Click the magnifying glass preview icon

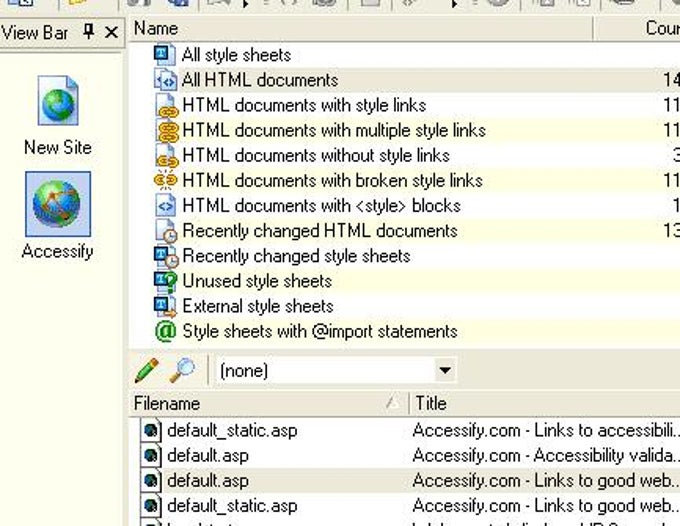click(x=182, y=371)
